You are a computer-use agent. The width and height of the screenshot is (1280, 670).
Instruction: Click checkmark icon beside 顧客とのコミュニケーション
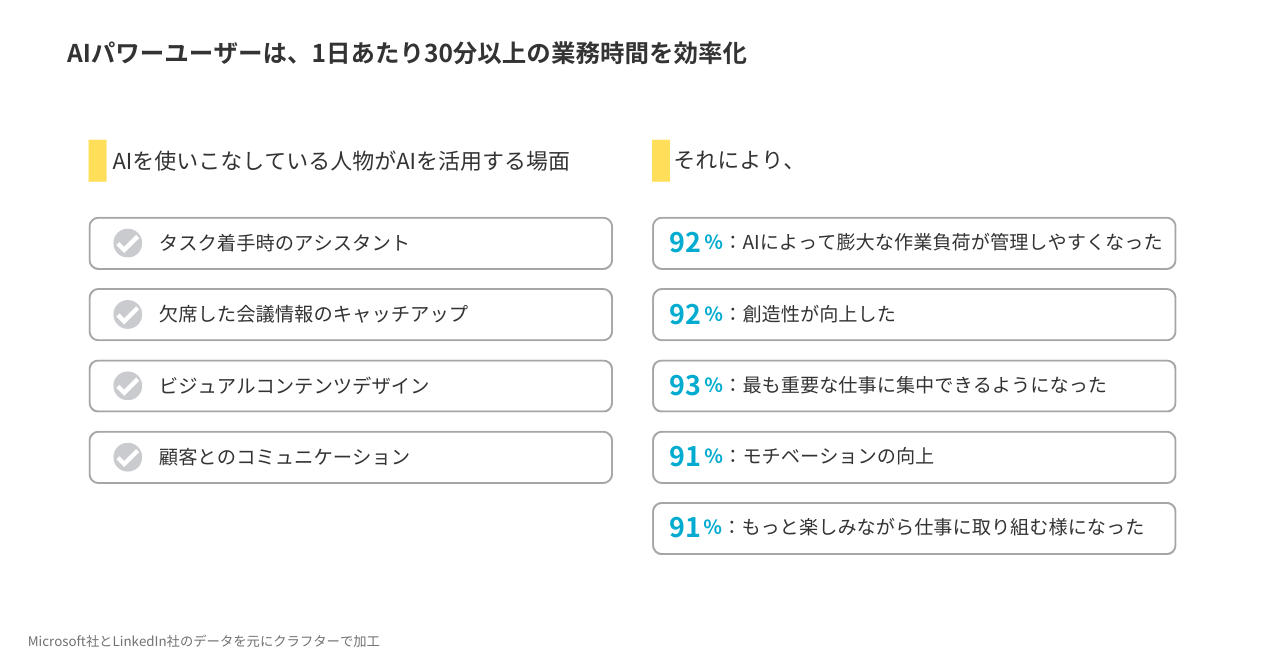[x=127, y=457]
